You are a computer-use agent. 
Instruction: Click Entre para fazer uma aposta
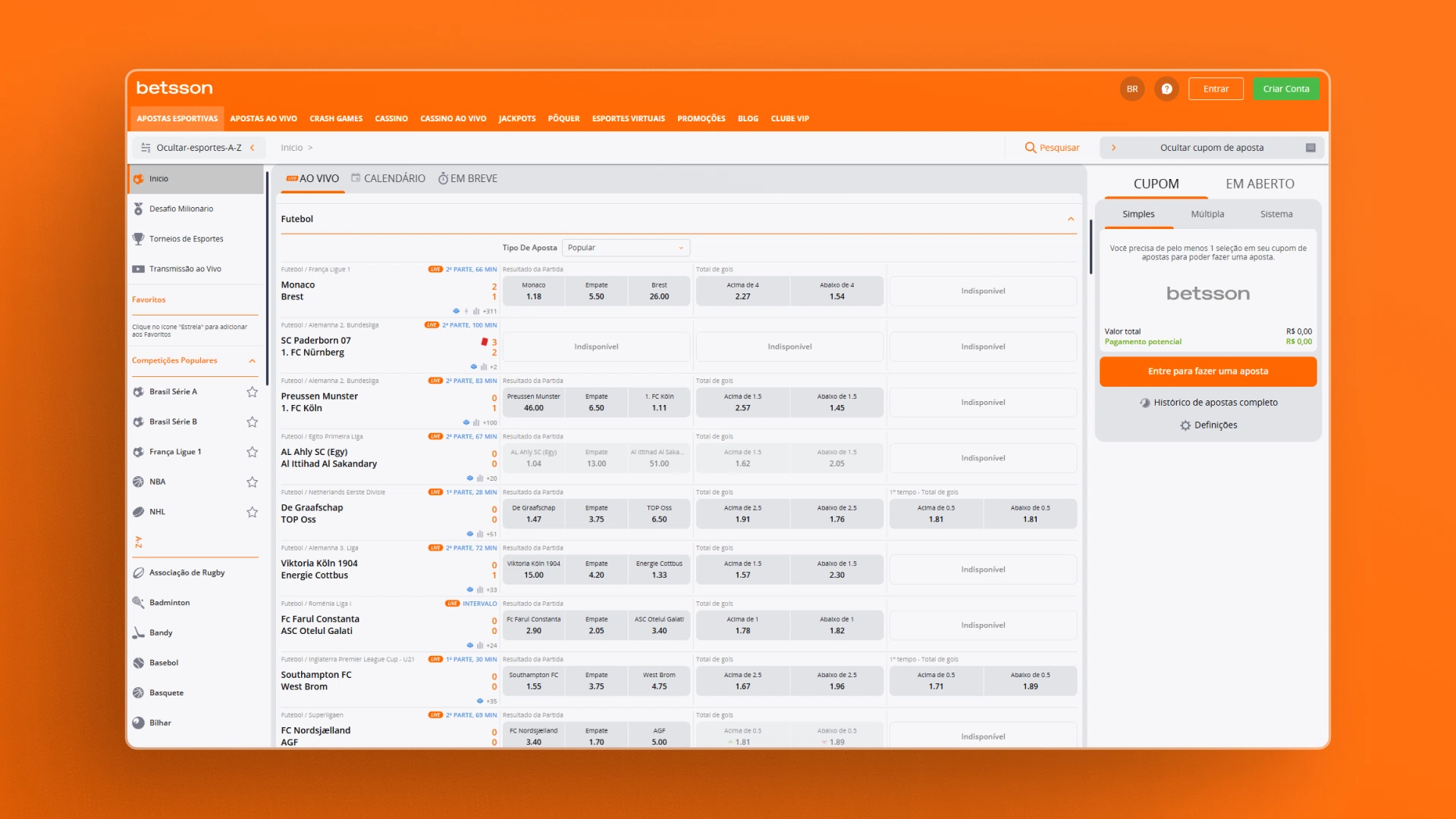pos(1208,372)
